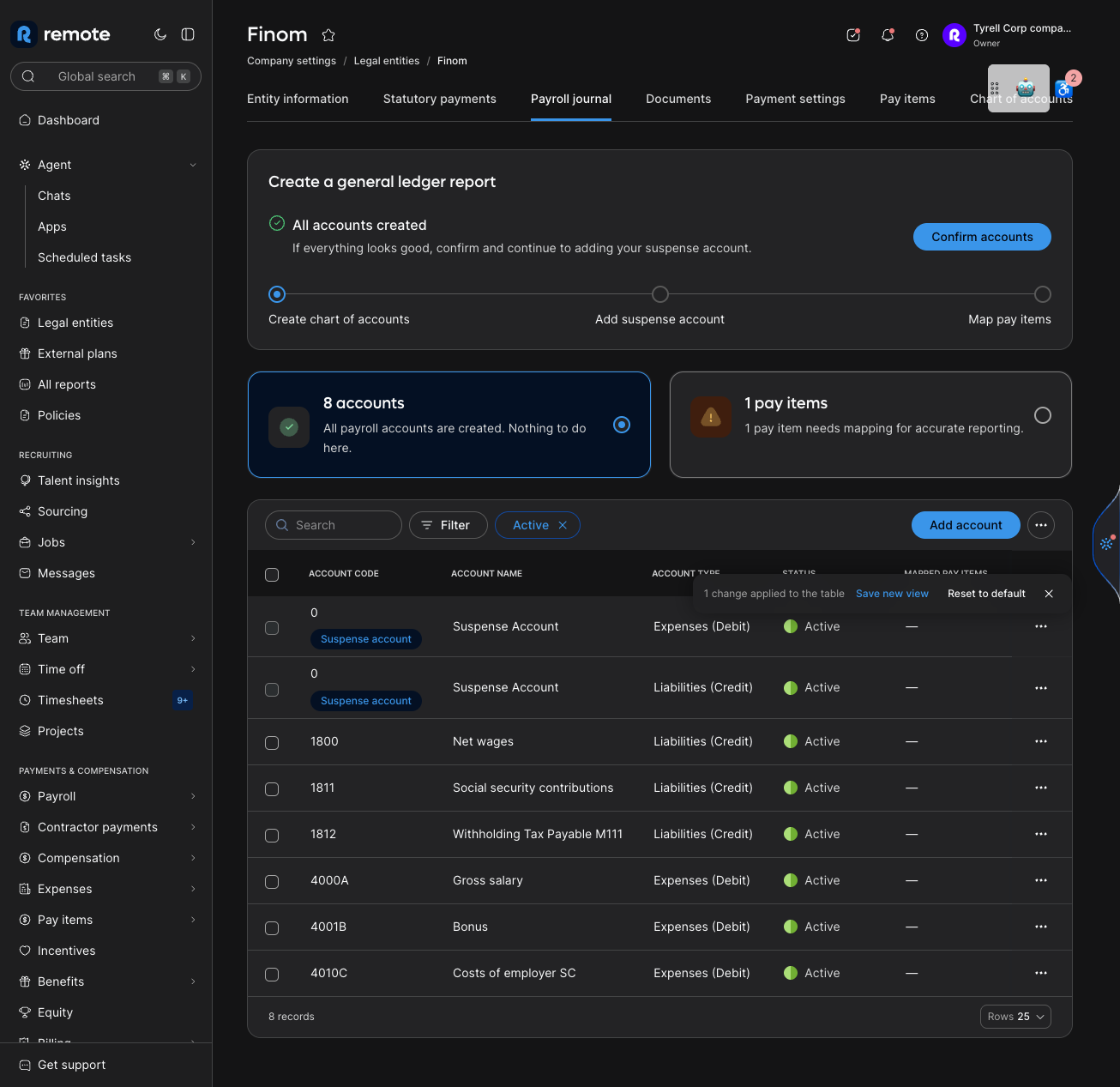Click the accounts table Search field
The width and height of the screenshot is (1120, 1087).
pos(334,525)
